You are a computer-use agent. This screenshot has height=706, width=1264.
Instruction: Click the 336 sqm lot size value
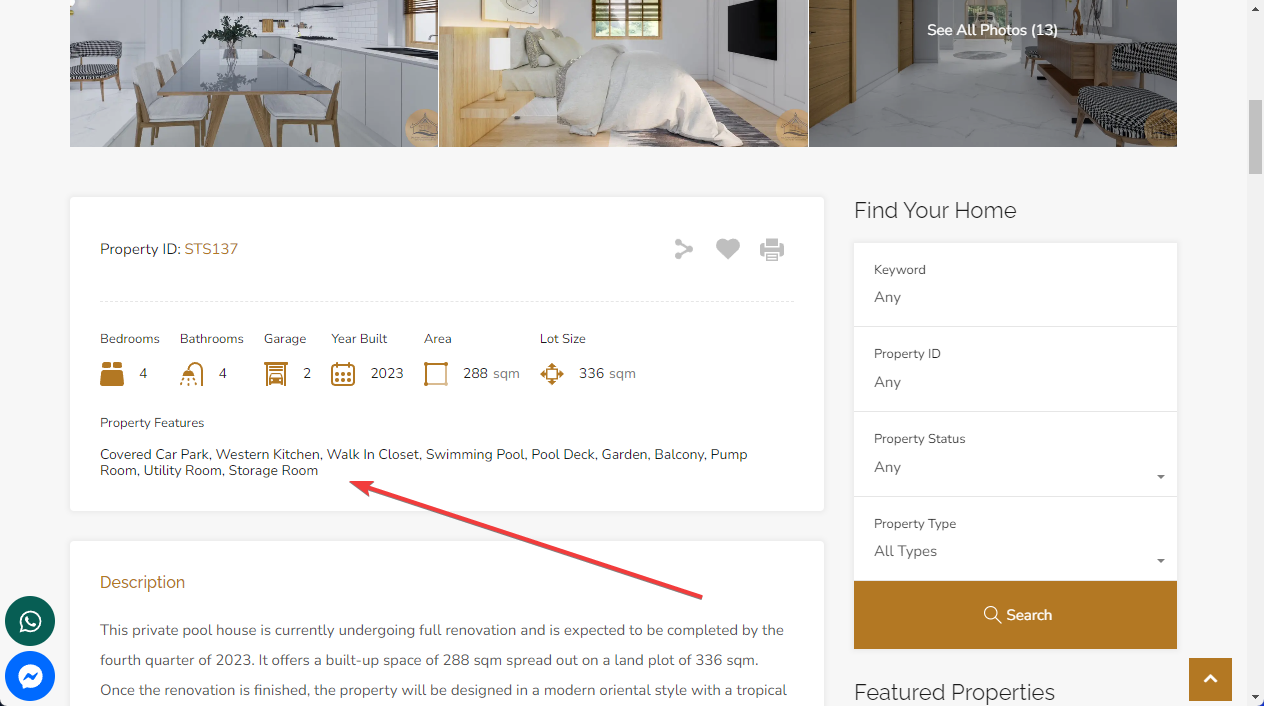[x=607, y=374]
